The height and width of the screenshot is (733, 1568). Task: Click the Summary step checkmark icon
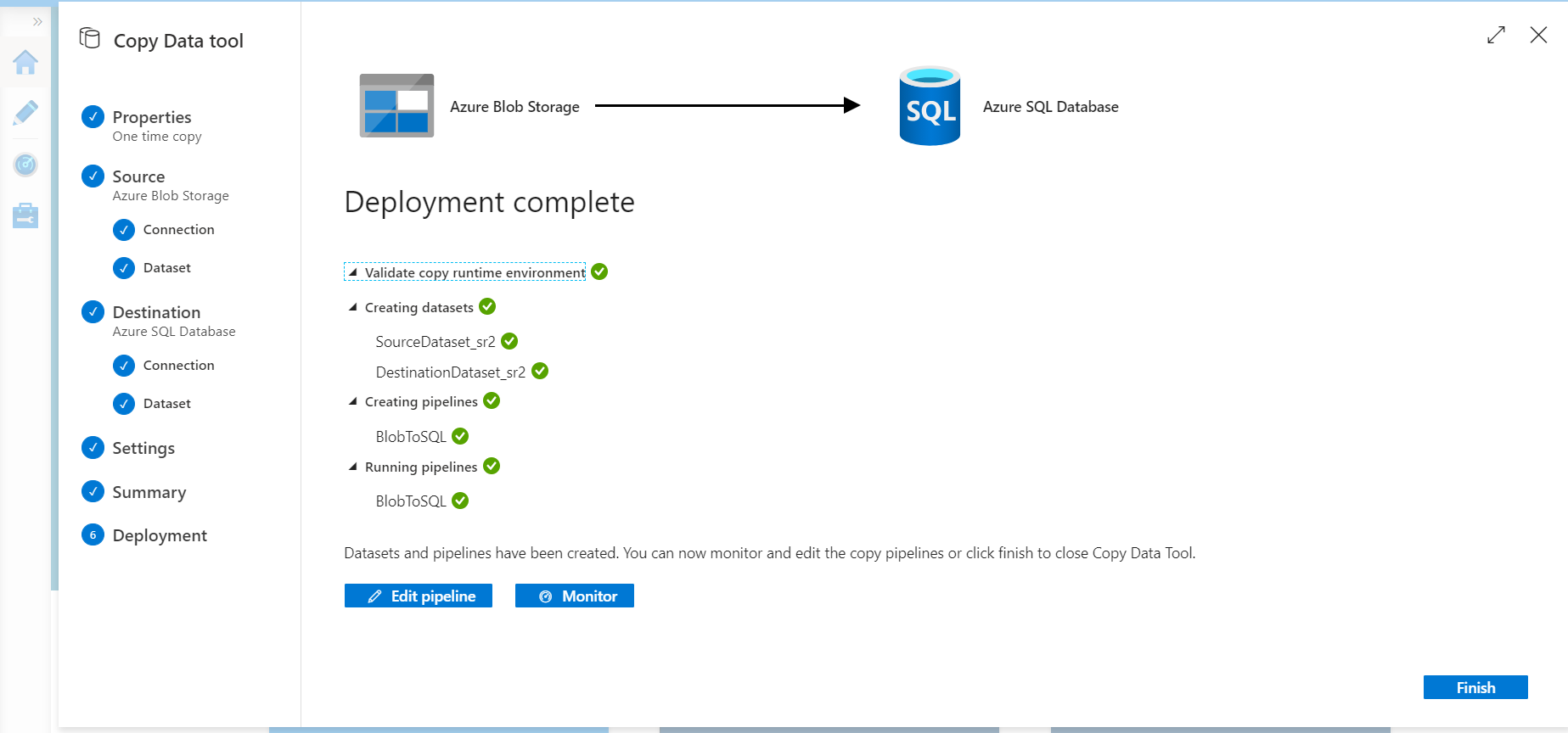coord(93,491)
